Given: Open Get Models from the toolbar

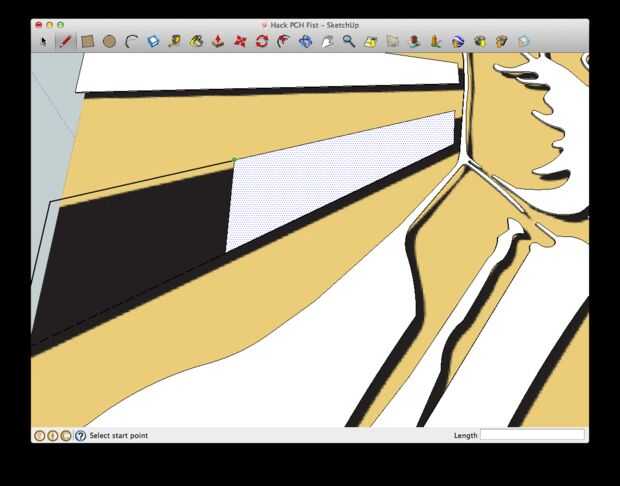Looking at the screenshot, I should pos(480,41).
